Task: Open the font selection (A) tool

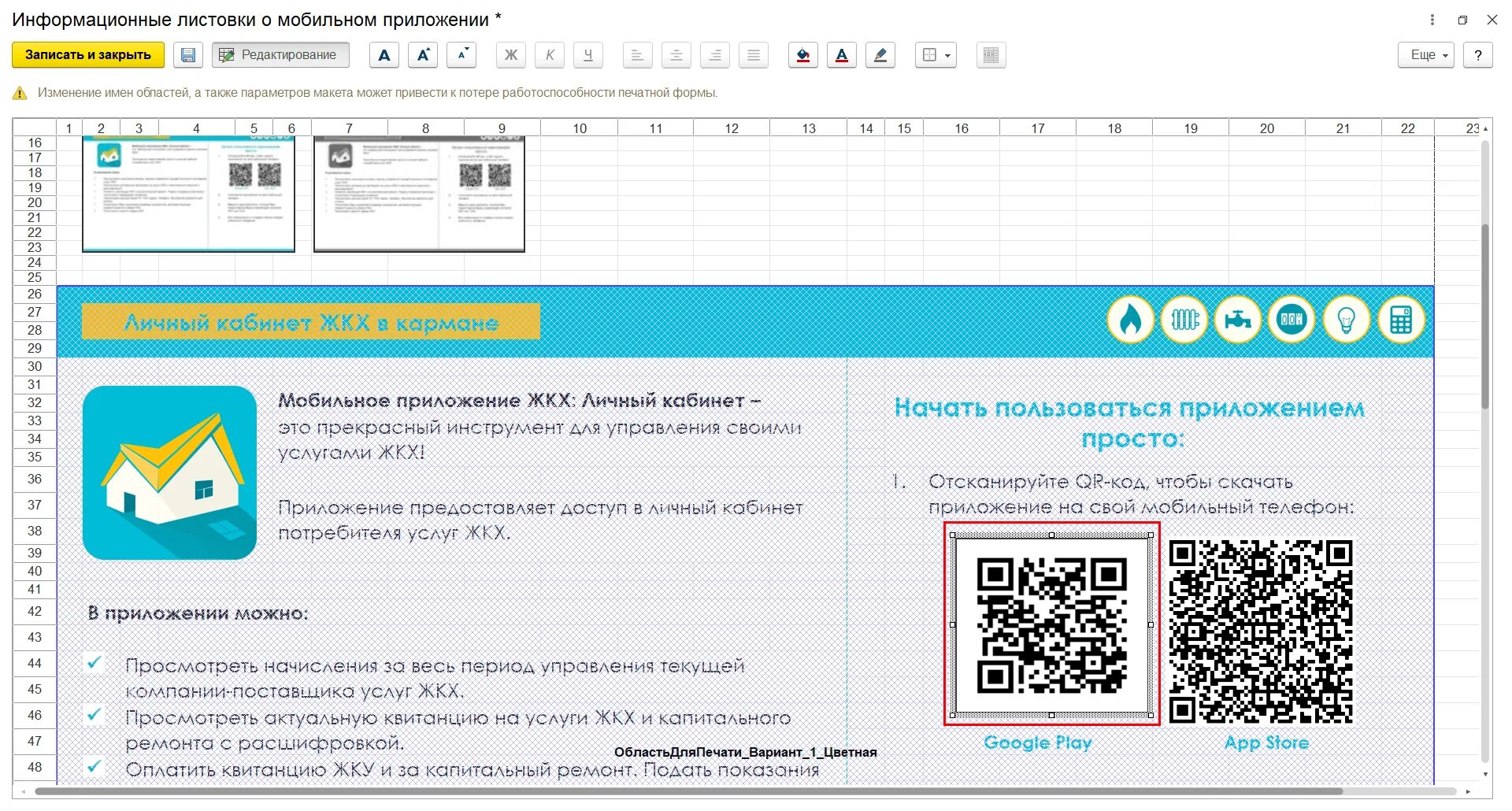Action: tap(384, 55)
